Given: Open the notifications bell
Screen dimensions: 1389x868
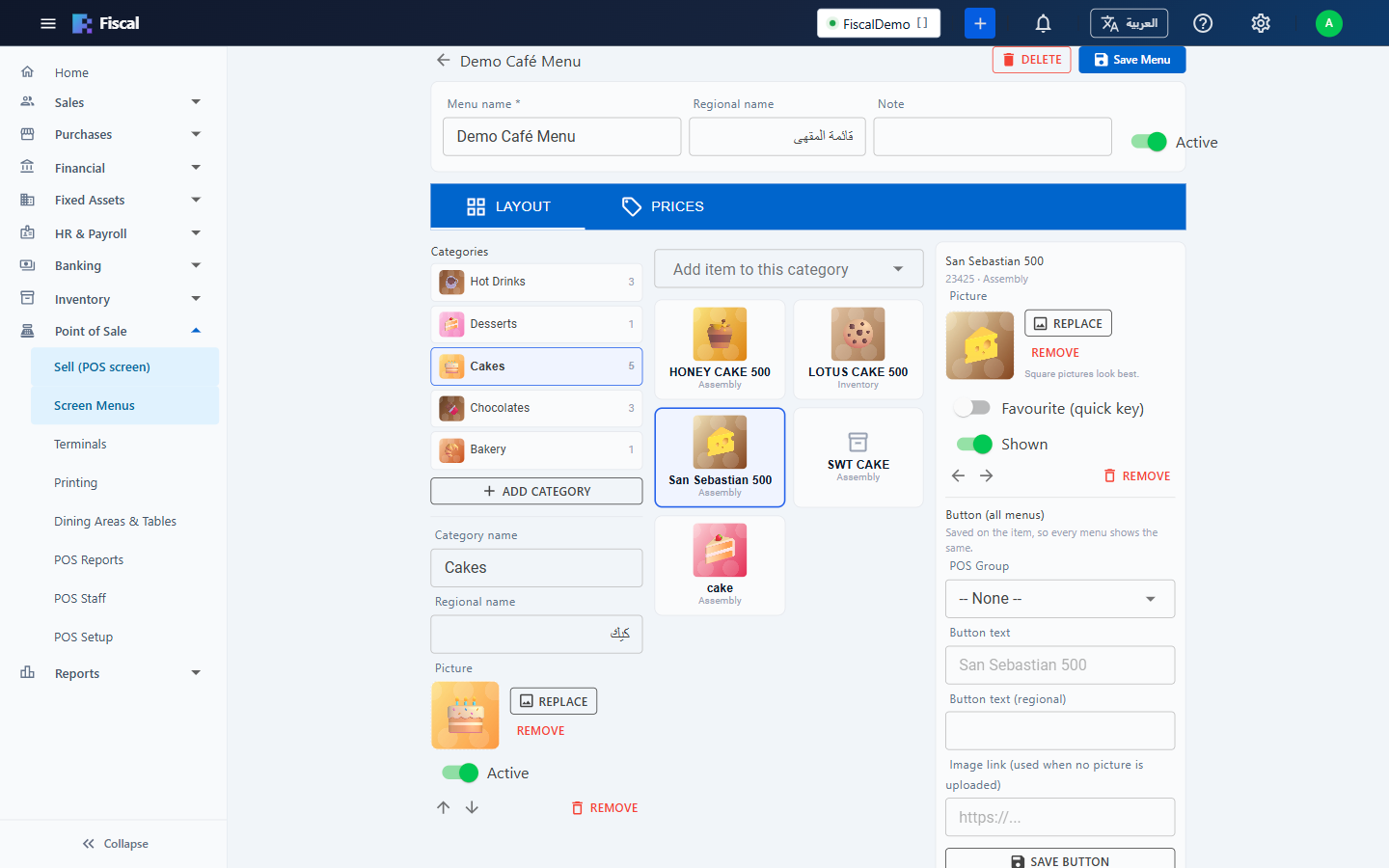Looking at the screenshot, I should [x=1043, y=23].
